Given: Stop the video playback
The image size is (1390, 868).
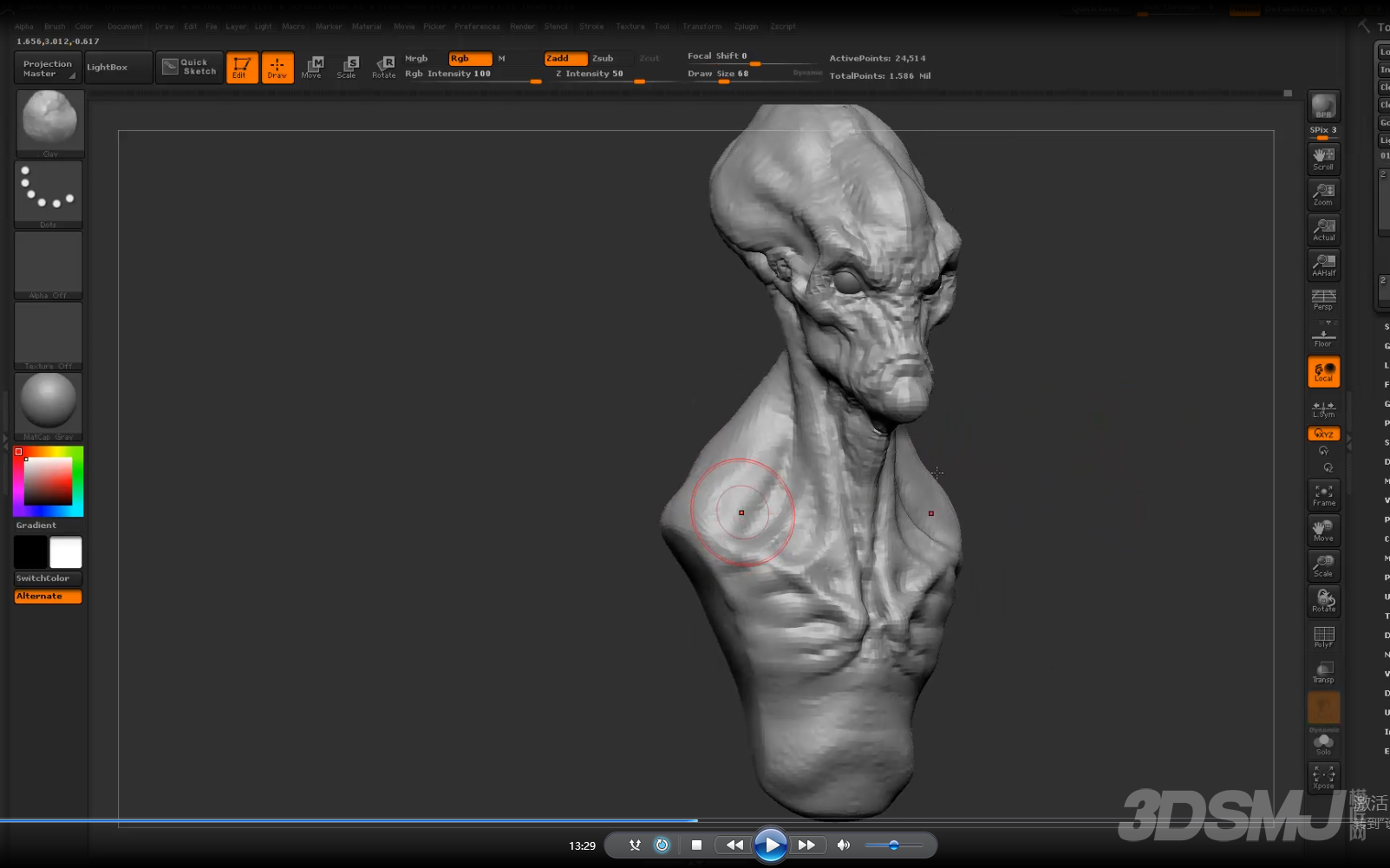Looking at the screenshot, I should (x=696, y=845).
